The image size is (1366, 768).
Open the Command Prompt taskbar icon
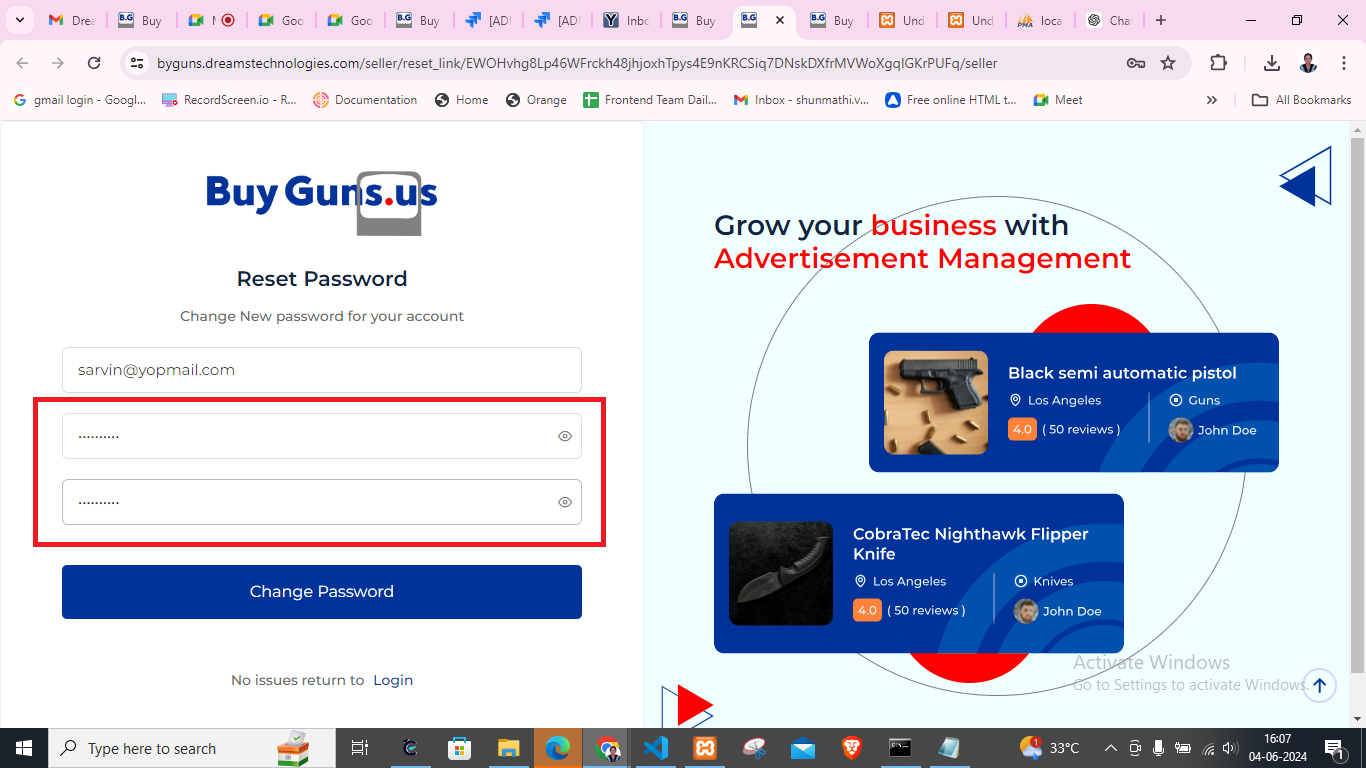tap(900, 748)
